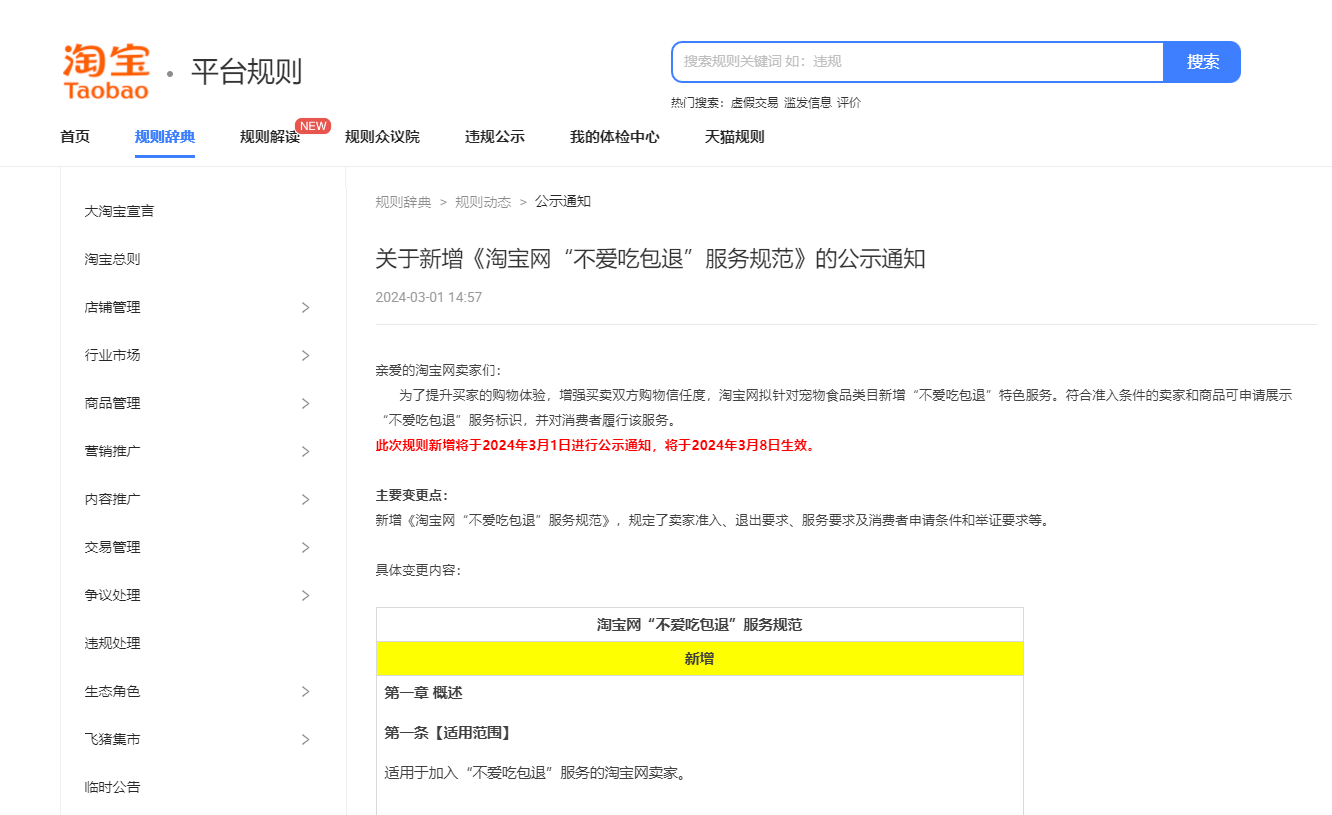Expand the 生态角色 sidebar chevron
This screenshot has height=815, width=1332.
tap(306, 691)
